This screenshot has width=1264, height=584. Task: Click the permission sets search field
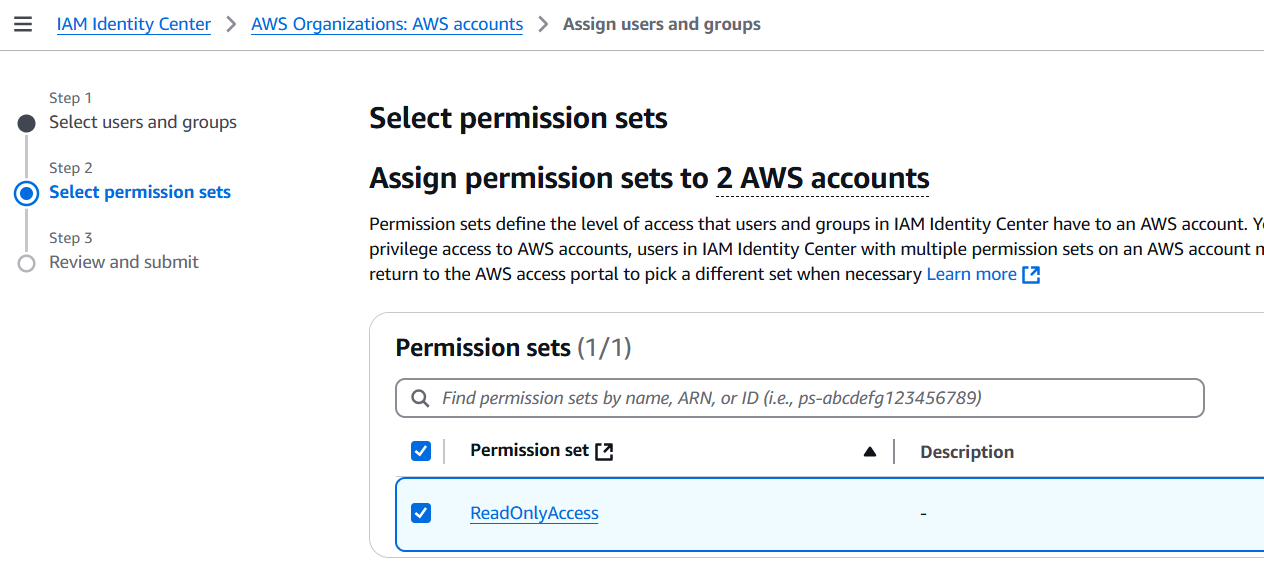click(799, 397)
